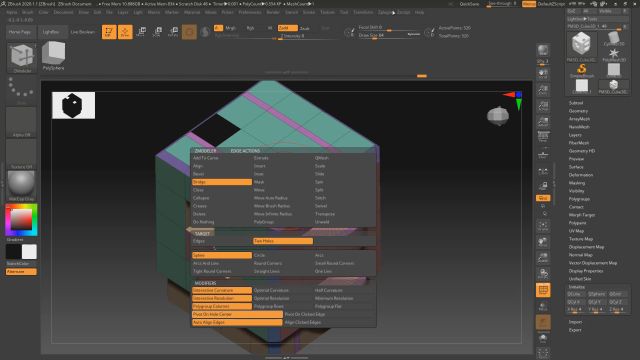This screenshot has width=640, height=360.
Task: Click the Scroll canvas icon
Action: click(x=543, y=74)
